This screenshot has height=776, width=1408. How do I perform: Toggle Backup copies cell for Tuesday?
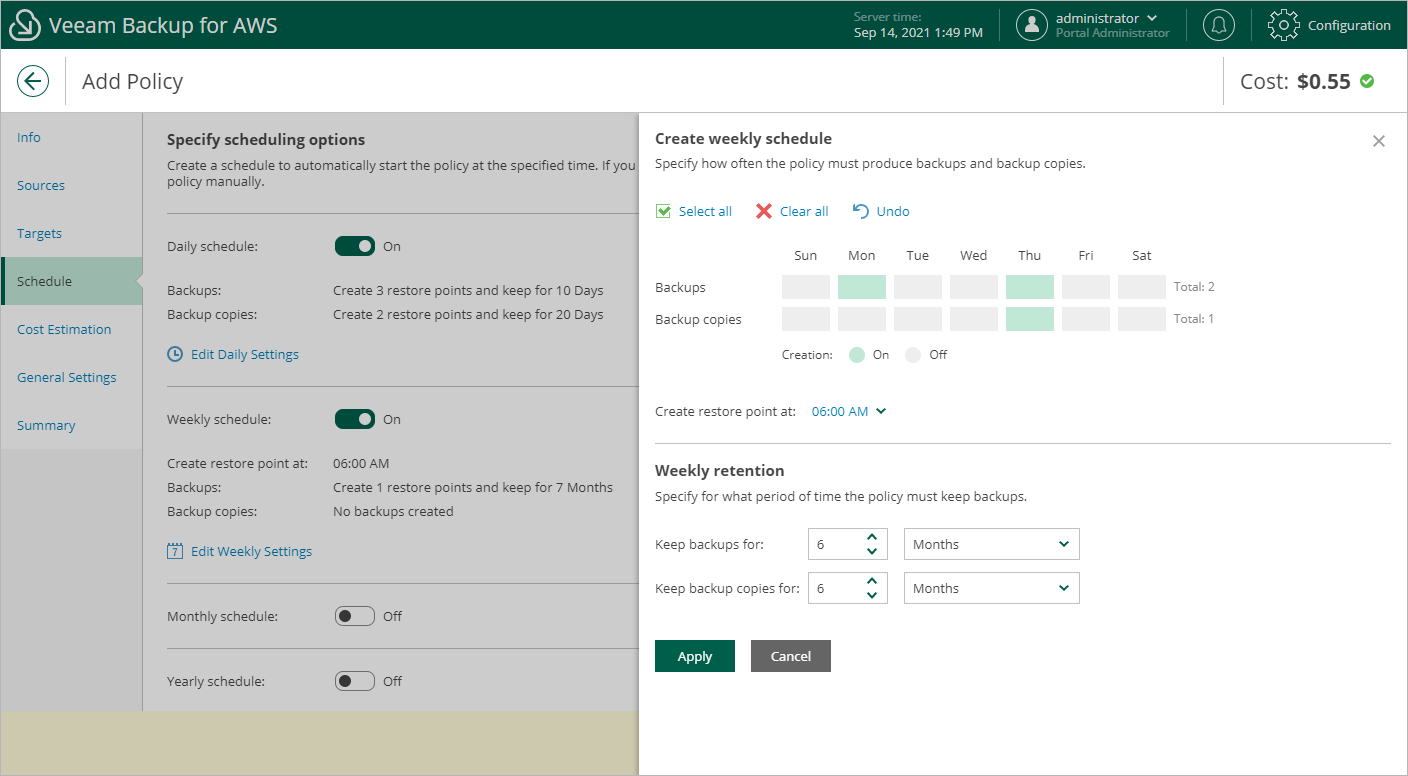(918, 319)
